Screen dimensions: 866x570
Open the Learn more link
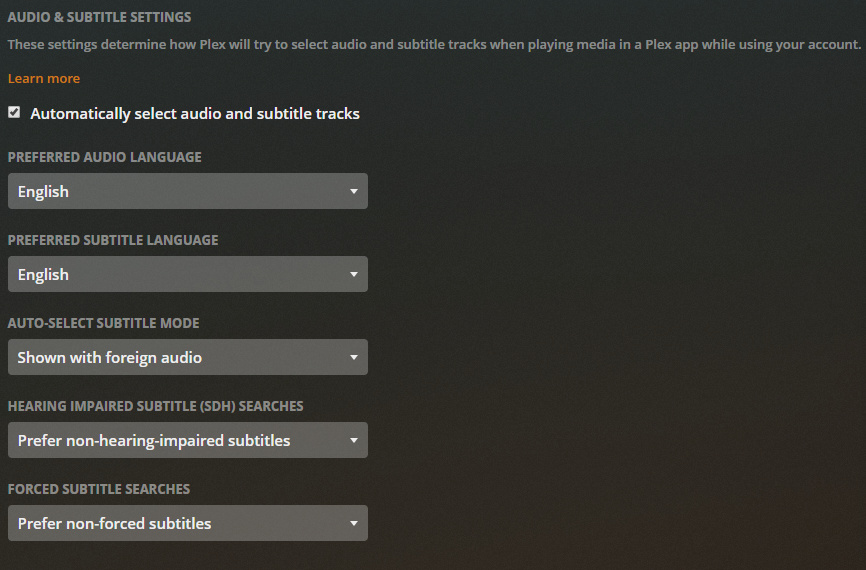tap(44, 78)
